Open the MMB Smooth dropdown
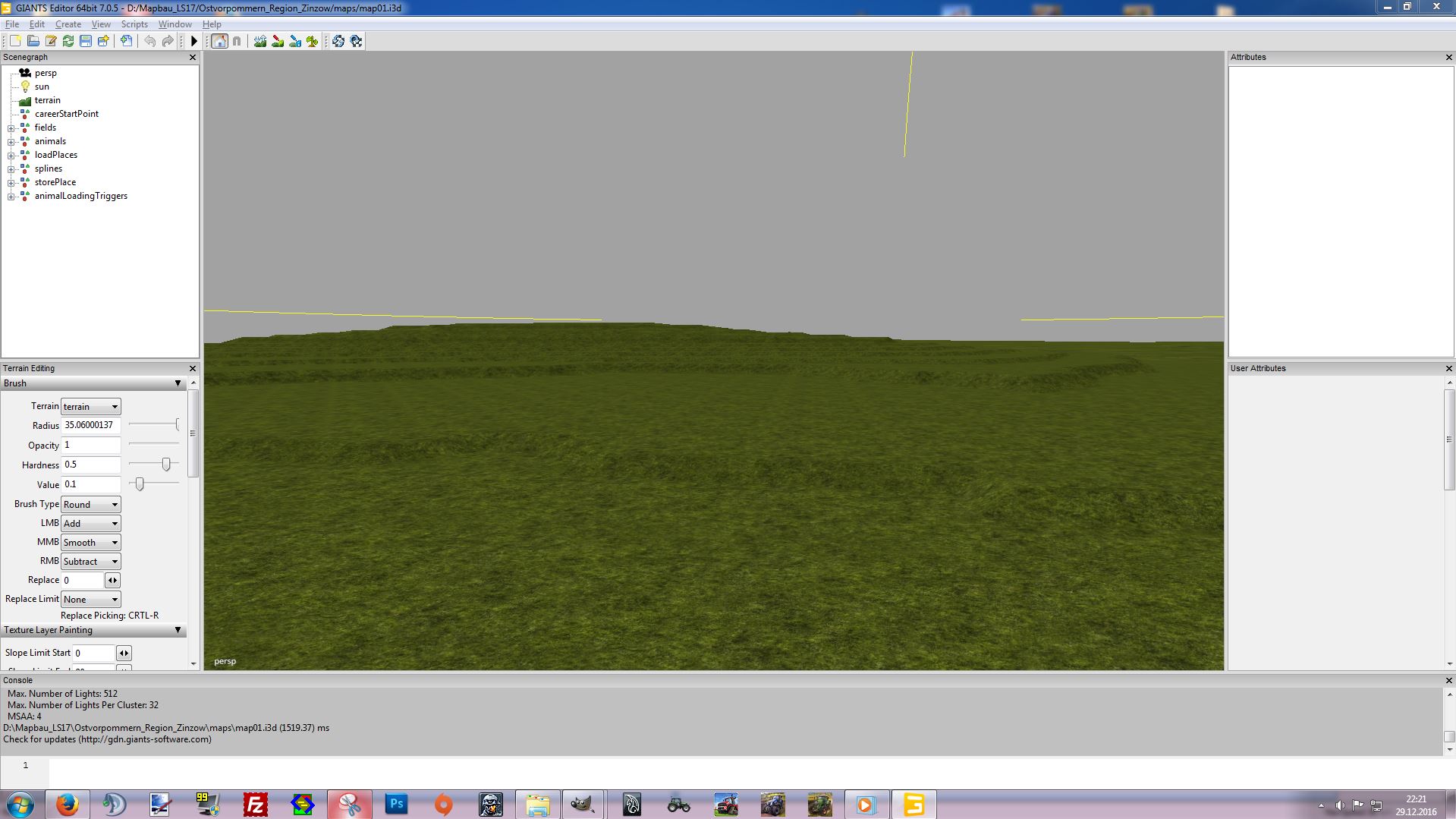Screen dimensions: 1456x819 (90, 543)
